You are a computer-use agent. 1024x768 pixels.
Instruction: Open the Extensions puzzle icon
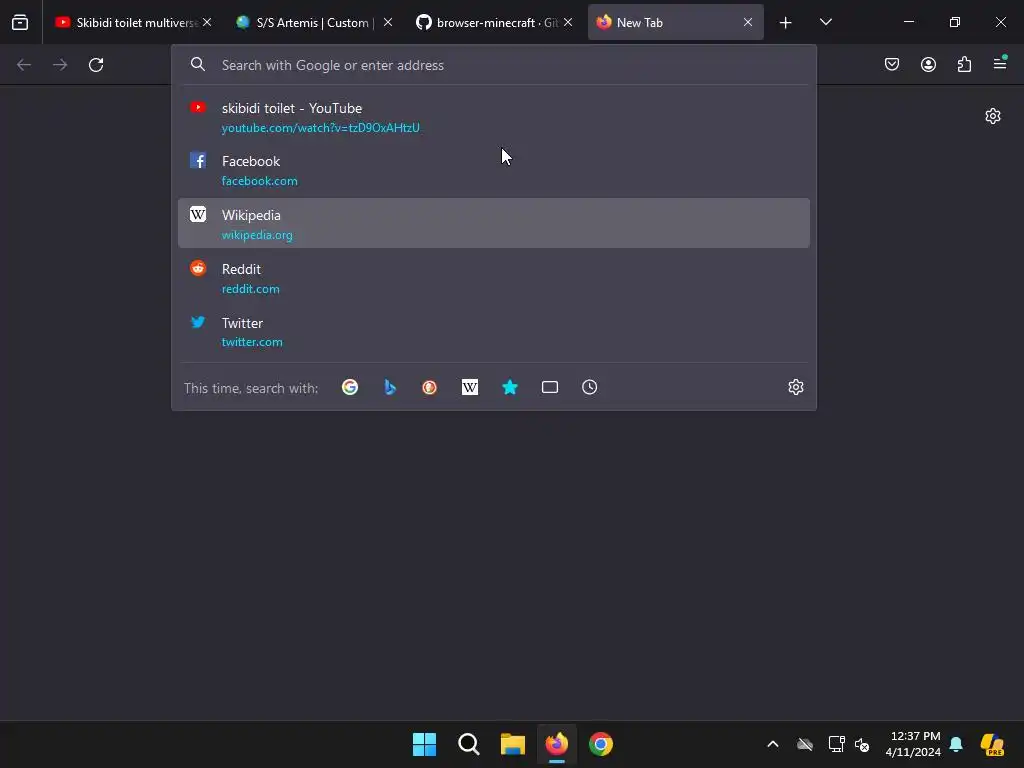964,64
